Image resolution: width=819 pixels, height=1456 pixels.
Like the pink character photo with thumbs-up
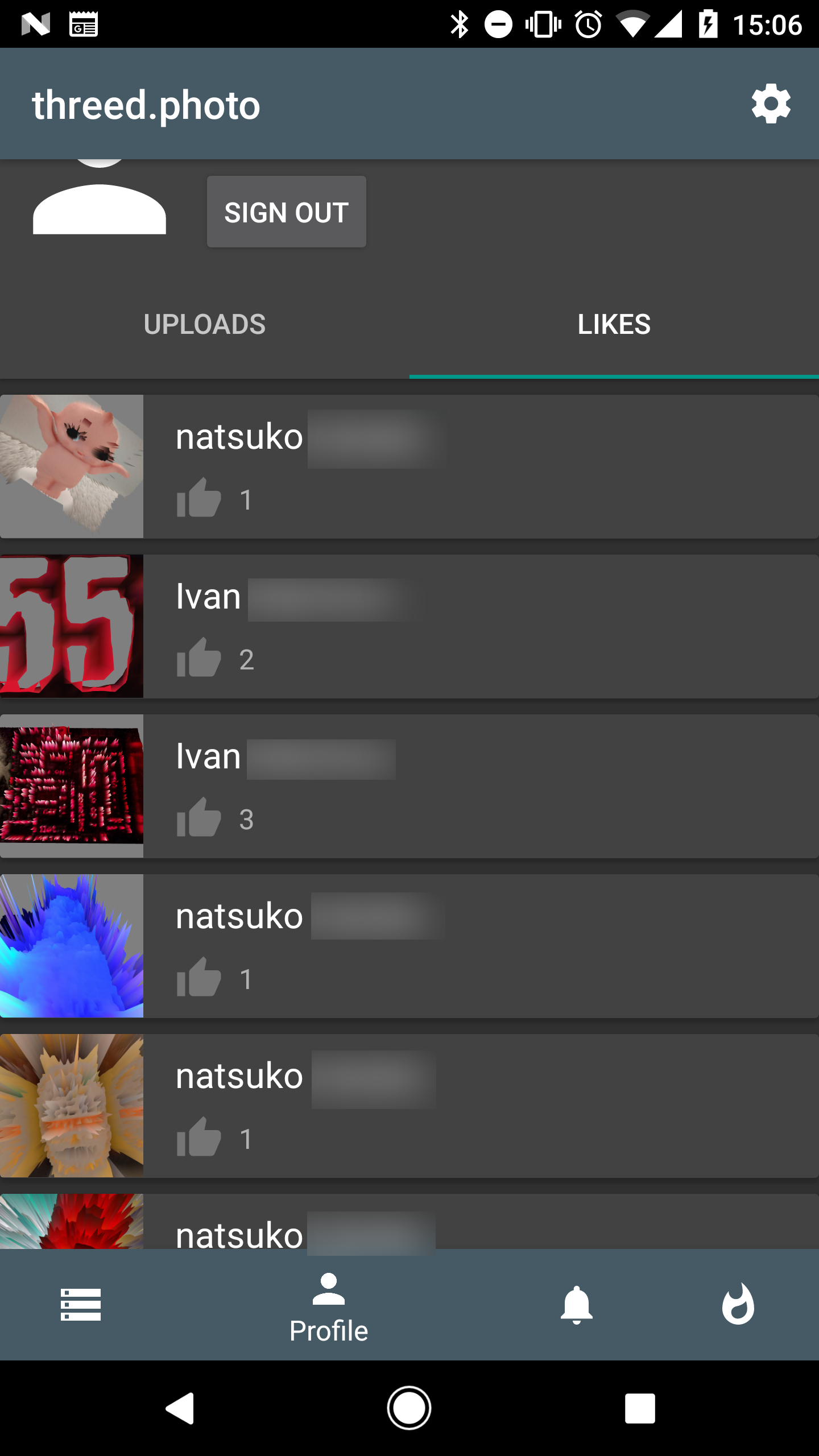198,498
